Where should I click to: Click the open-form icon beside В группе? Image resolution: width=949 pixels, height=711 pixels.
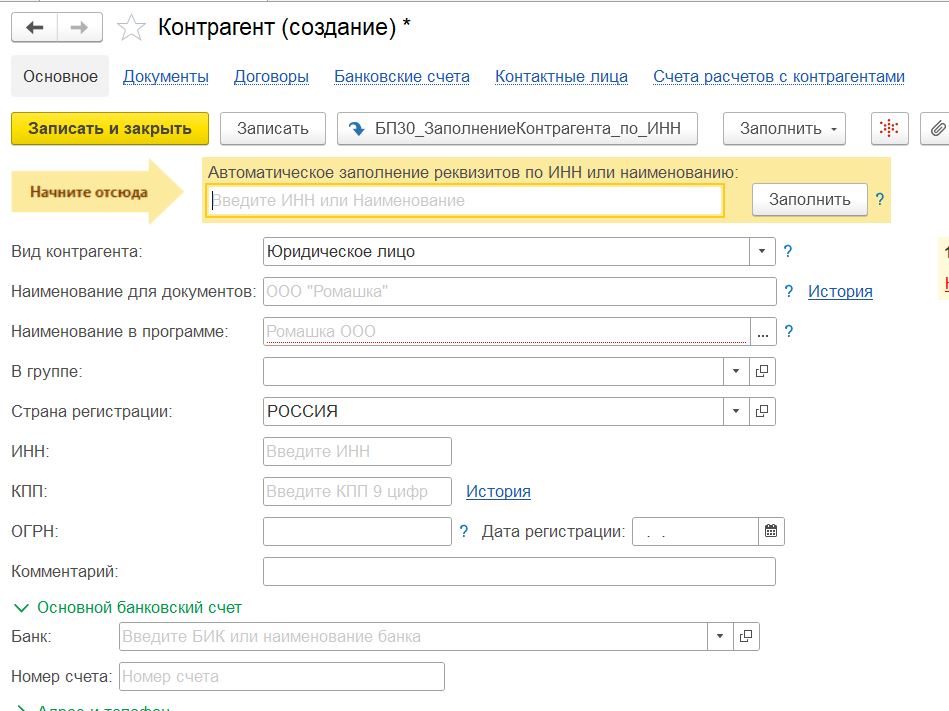coord(762,371)
